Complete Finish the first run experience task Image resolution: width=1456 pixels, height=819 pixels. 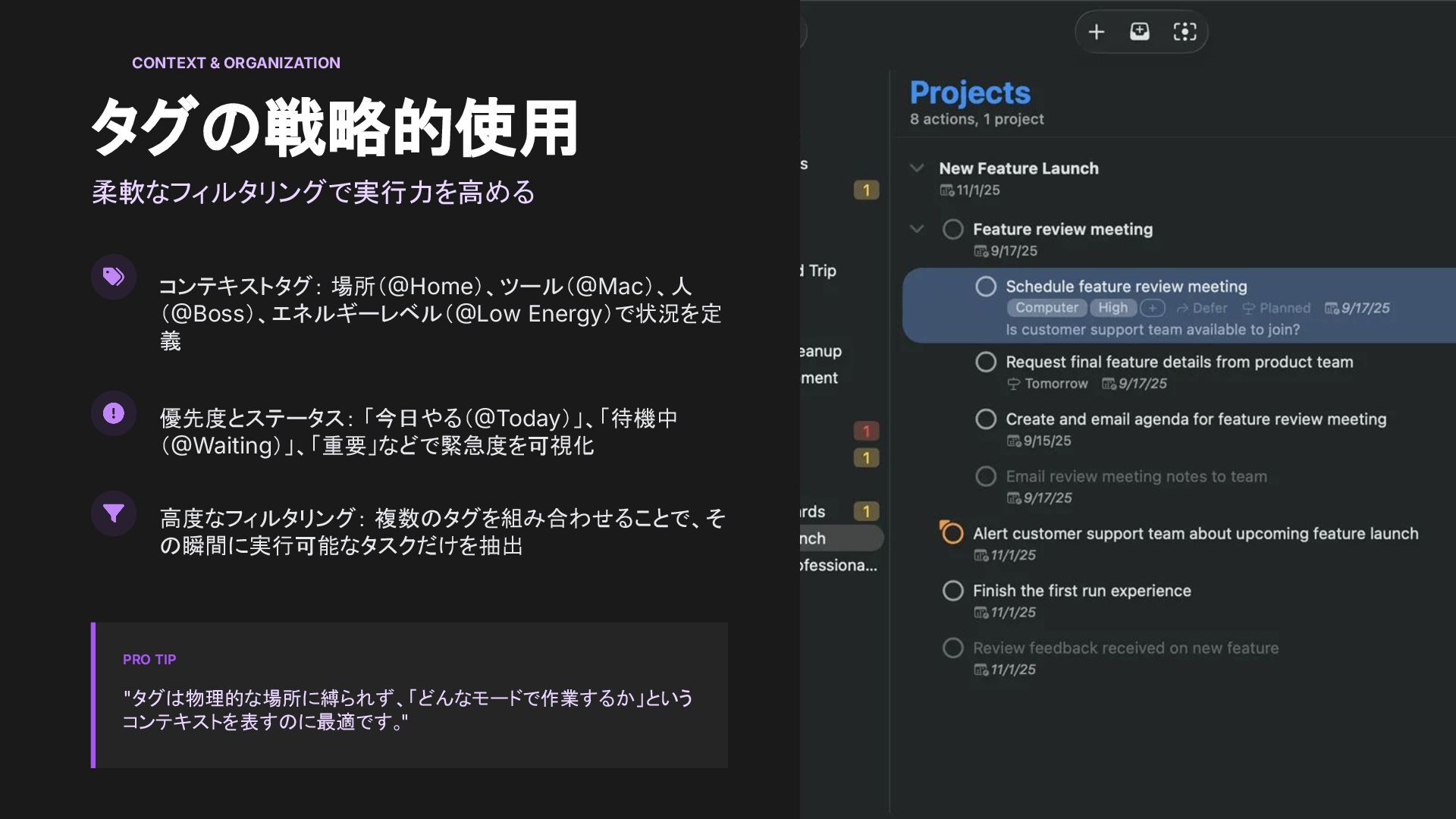(952, 591)
